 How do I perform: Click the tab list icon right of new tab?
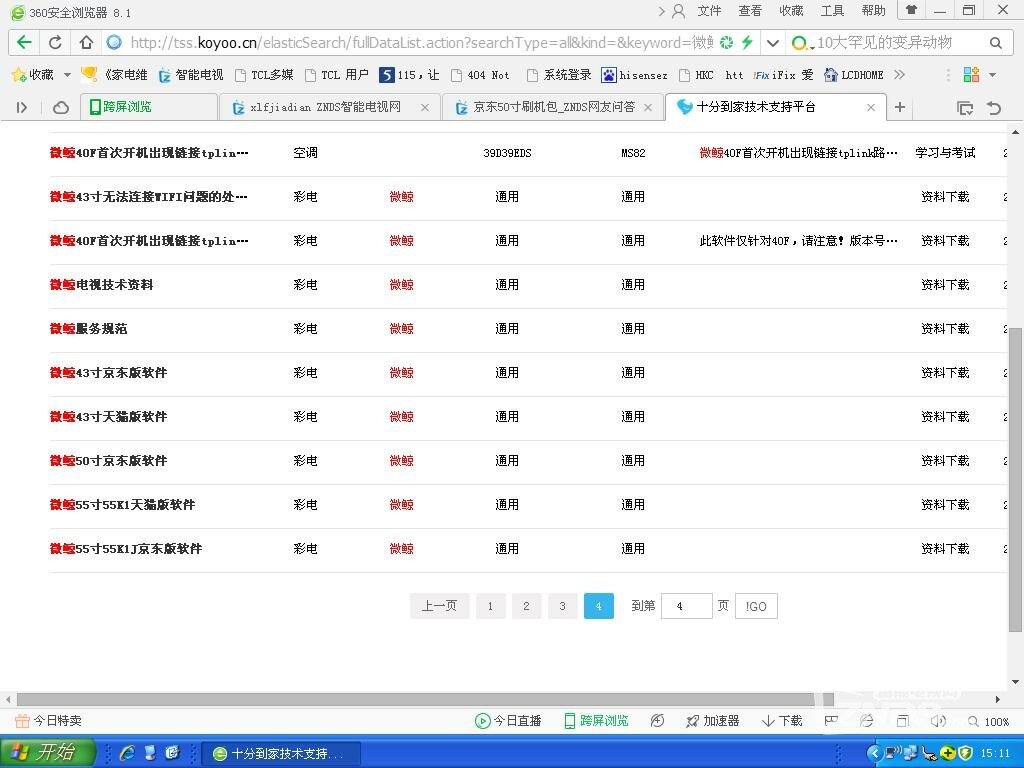point(965,108)
